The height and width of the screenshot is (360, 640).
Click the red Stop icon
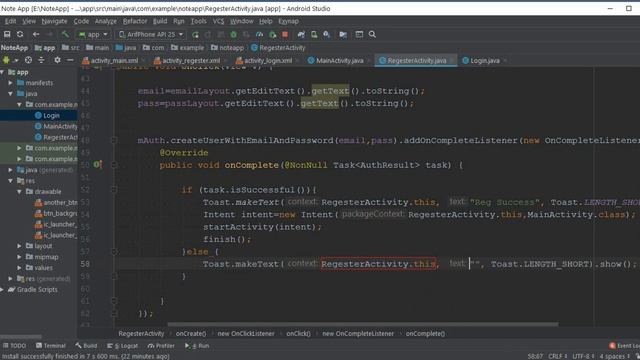pos(285,35)
